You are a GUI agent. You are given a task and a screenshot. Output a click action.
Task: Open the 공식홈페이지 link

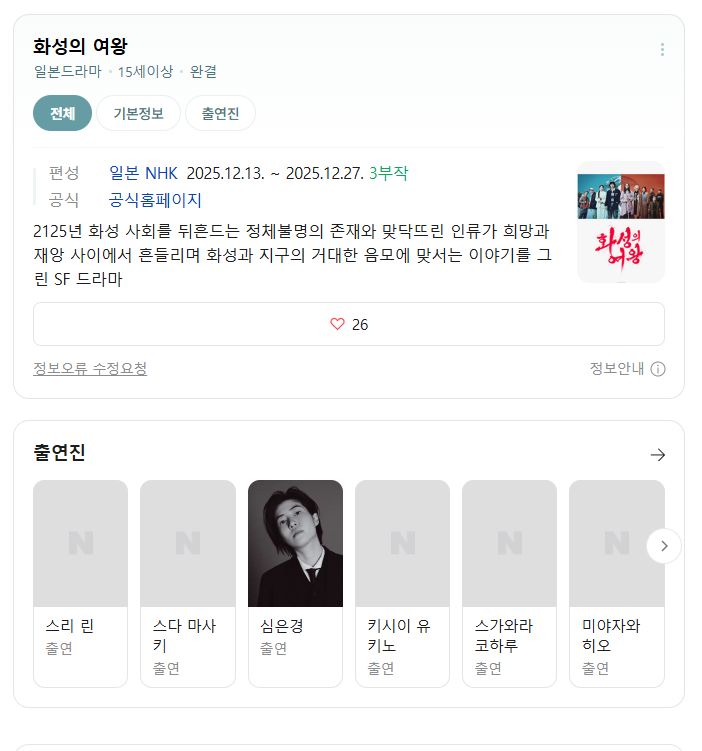tap(155, 200)
